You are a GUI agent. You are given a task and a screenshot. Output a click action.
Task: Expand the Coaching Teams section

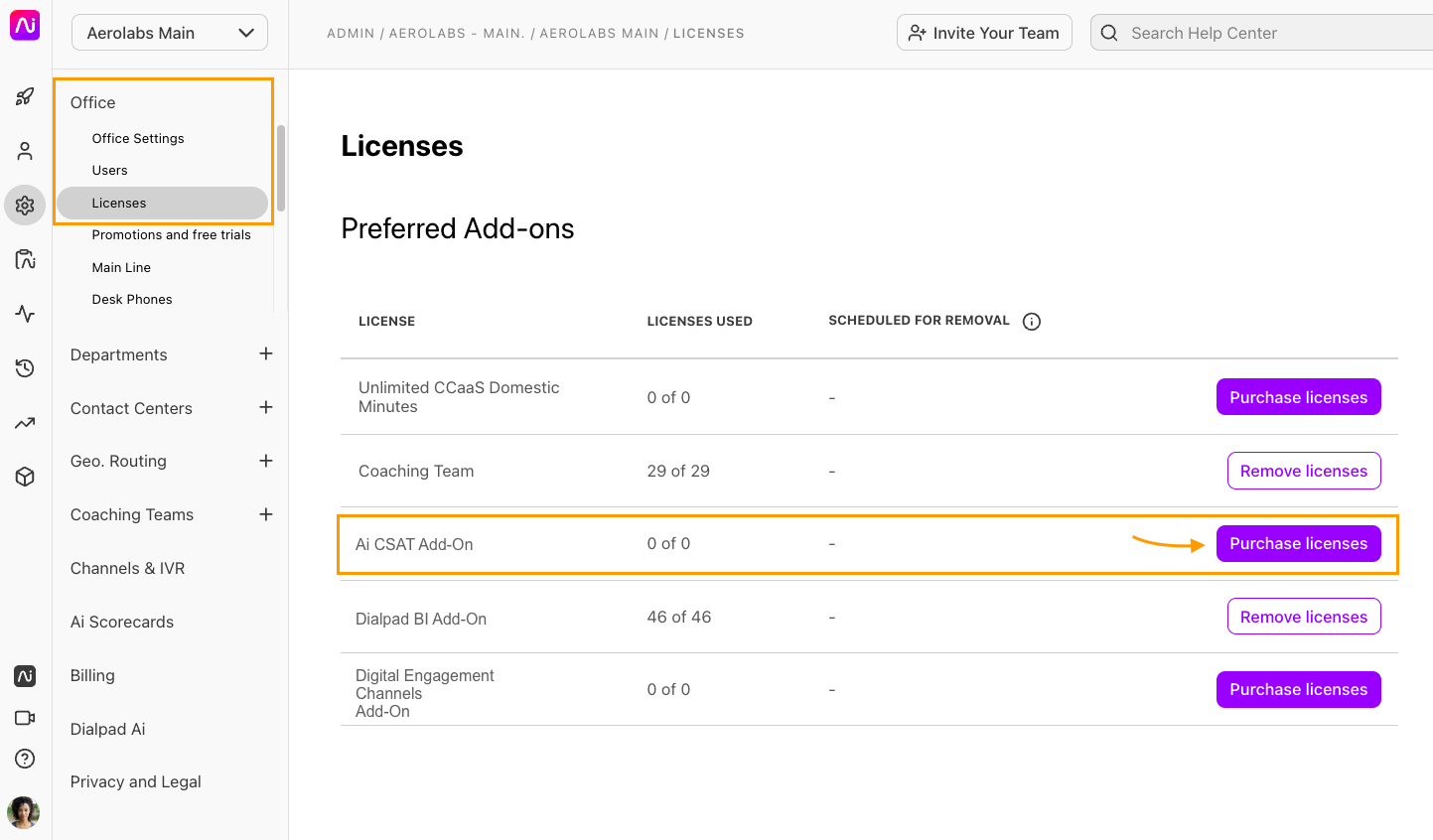click(266, 514)
